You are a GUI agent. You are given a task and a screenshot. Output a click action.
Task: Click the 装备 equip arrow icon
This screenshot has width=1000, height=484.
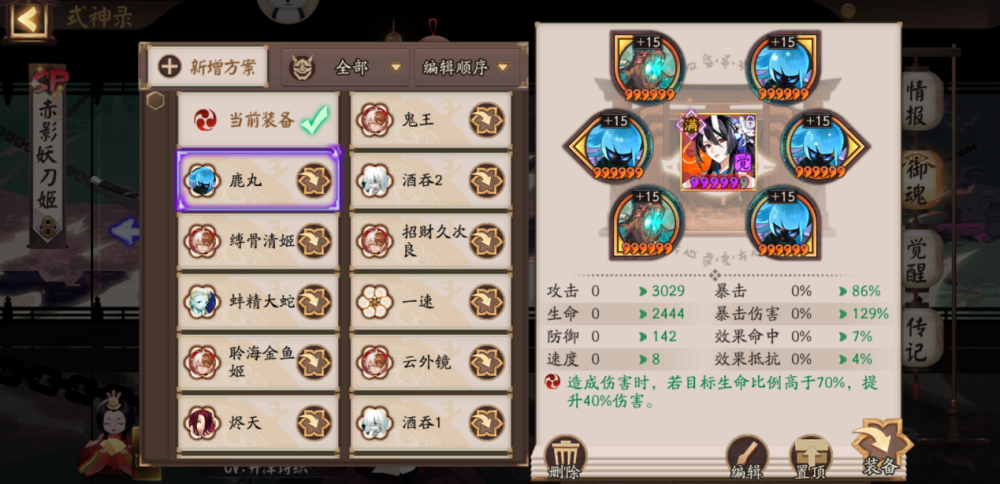click(x=882, y=447)
